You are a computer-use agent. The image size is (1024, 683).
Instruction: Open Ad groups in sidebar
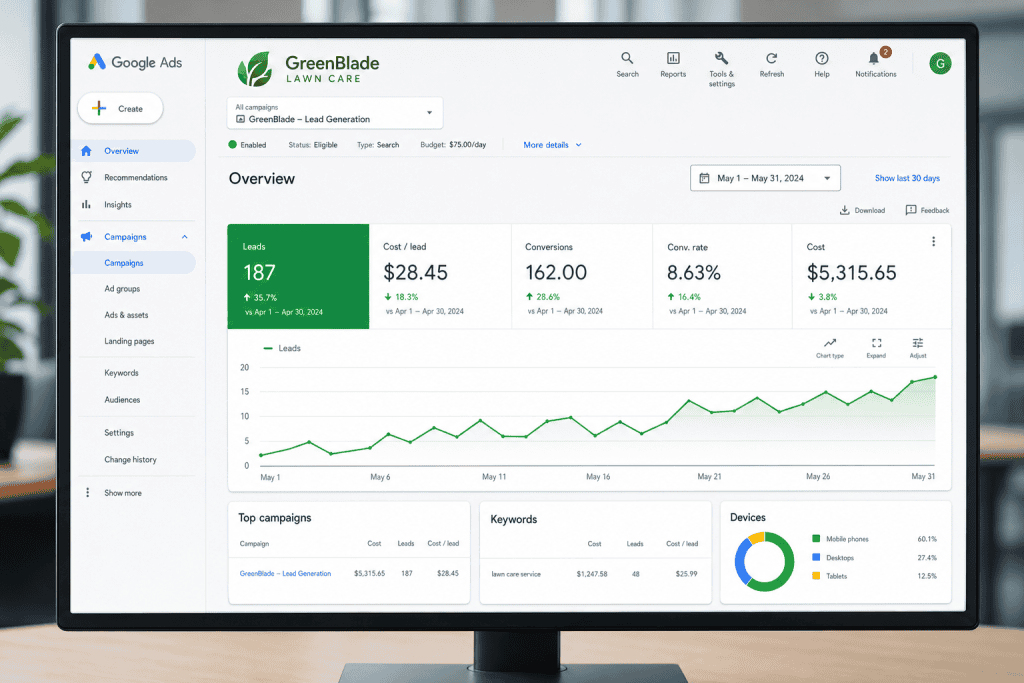point(122,289)
